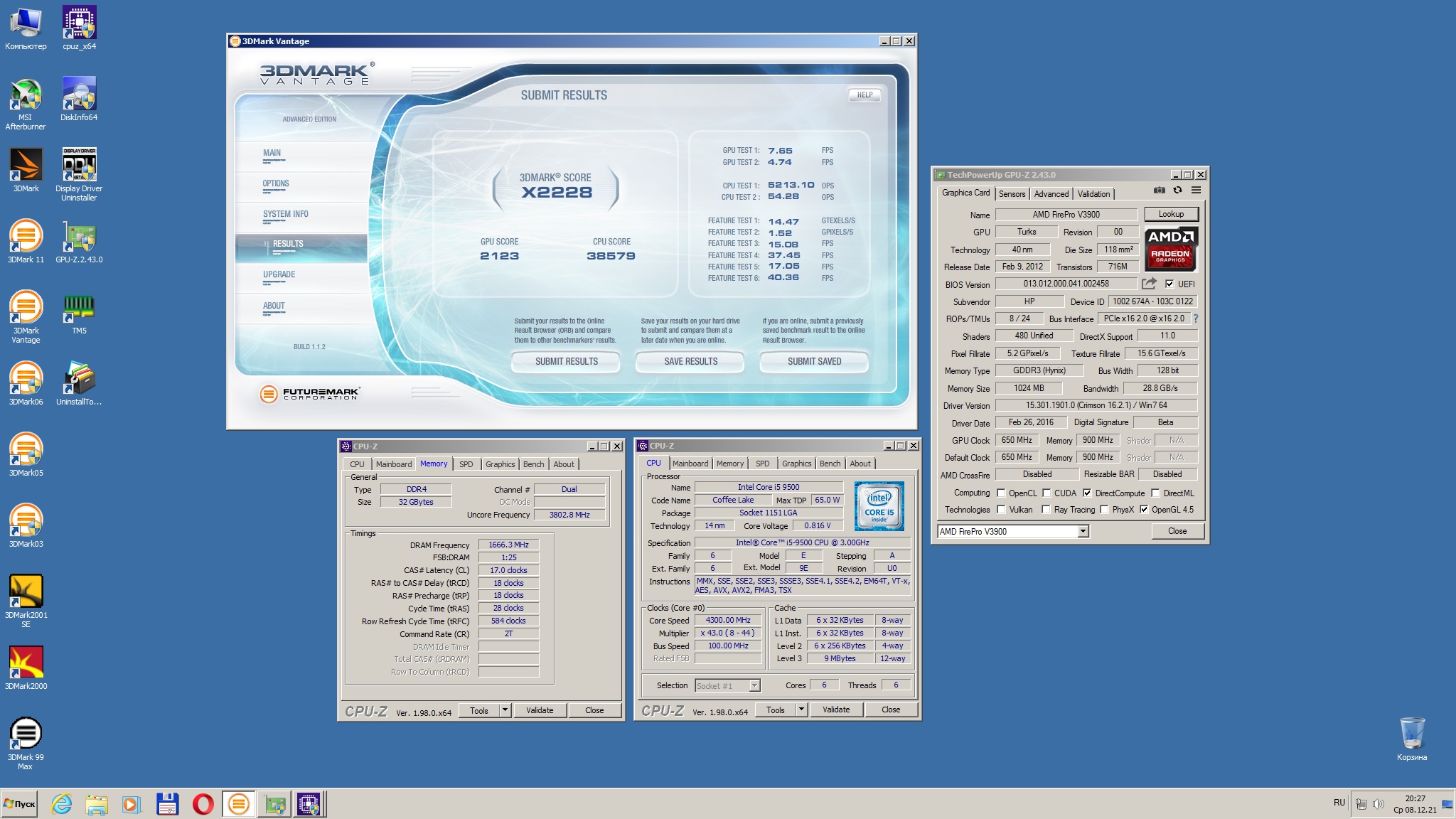Image resolution: width=1456 pixels, height=819 pixels.
Task: Open Opera browser from the taskbar
Action: click(x=203, y=804)
